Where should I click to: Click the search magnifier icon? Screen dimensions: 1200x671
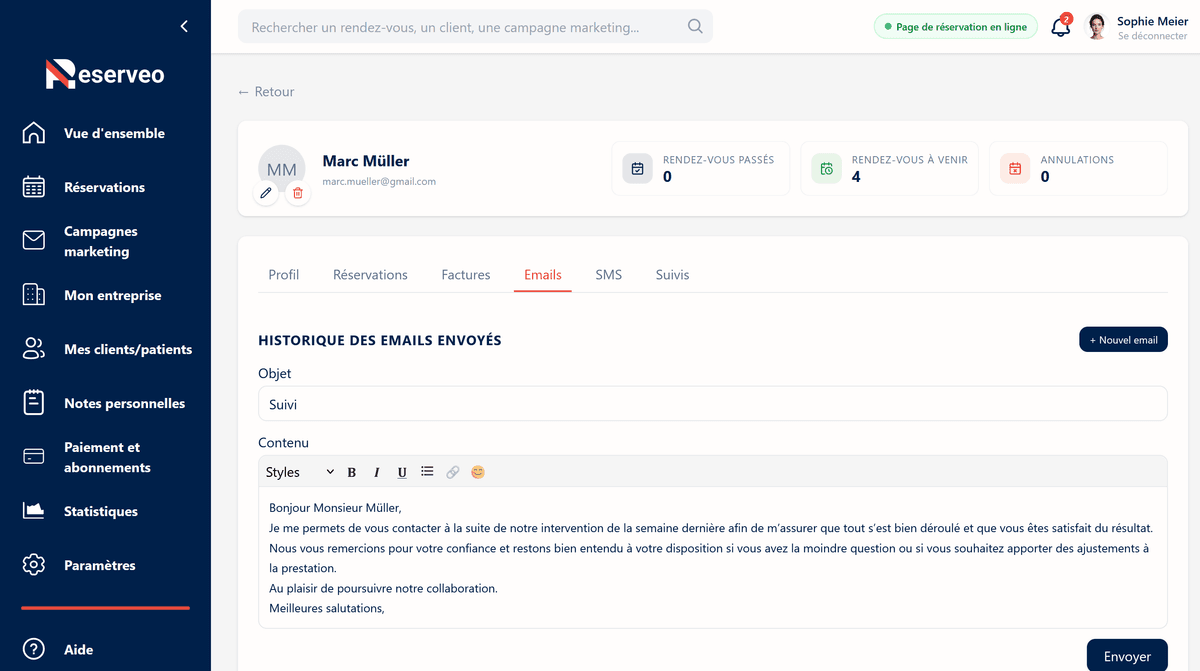695,27
